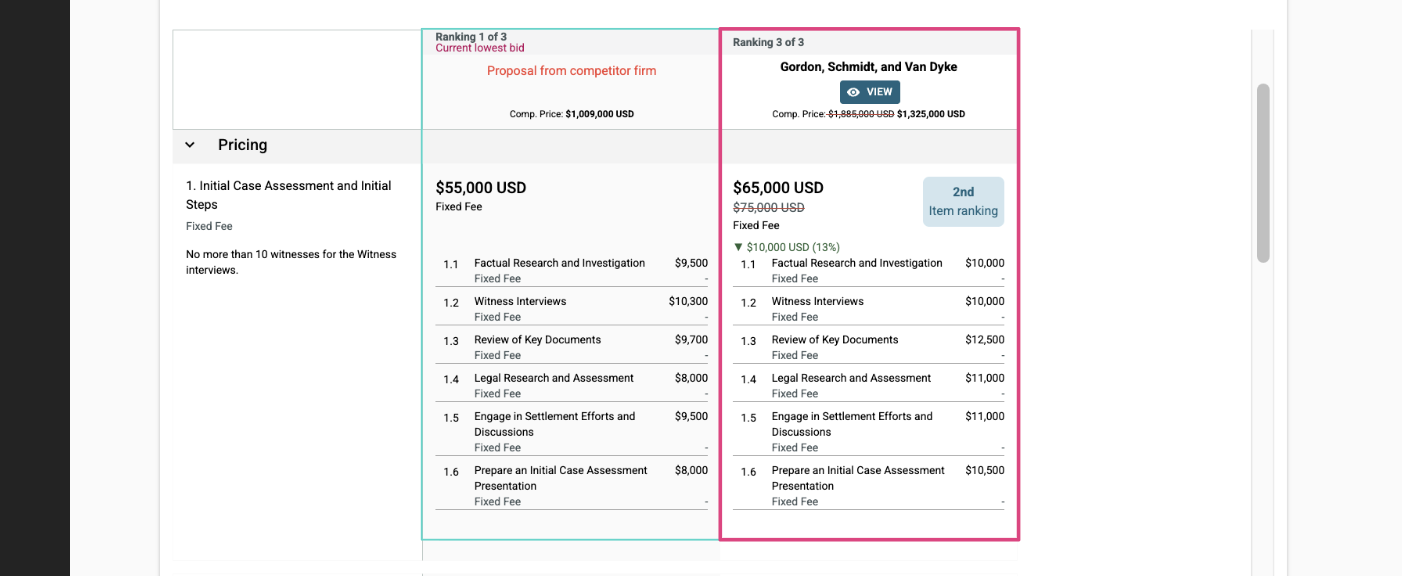The image size is (1402, 576).
Task: Select the 2nd Item ranking badge
Action: [963, 201]
